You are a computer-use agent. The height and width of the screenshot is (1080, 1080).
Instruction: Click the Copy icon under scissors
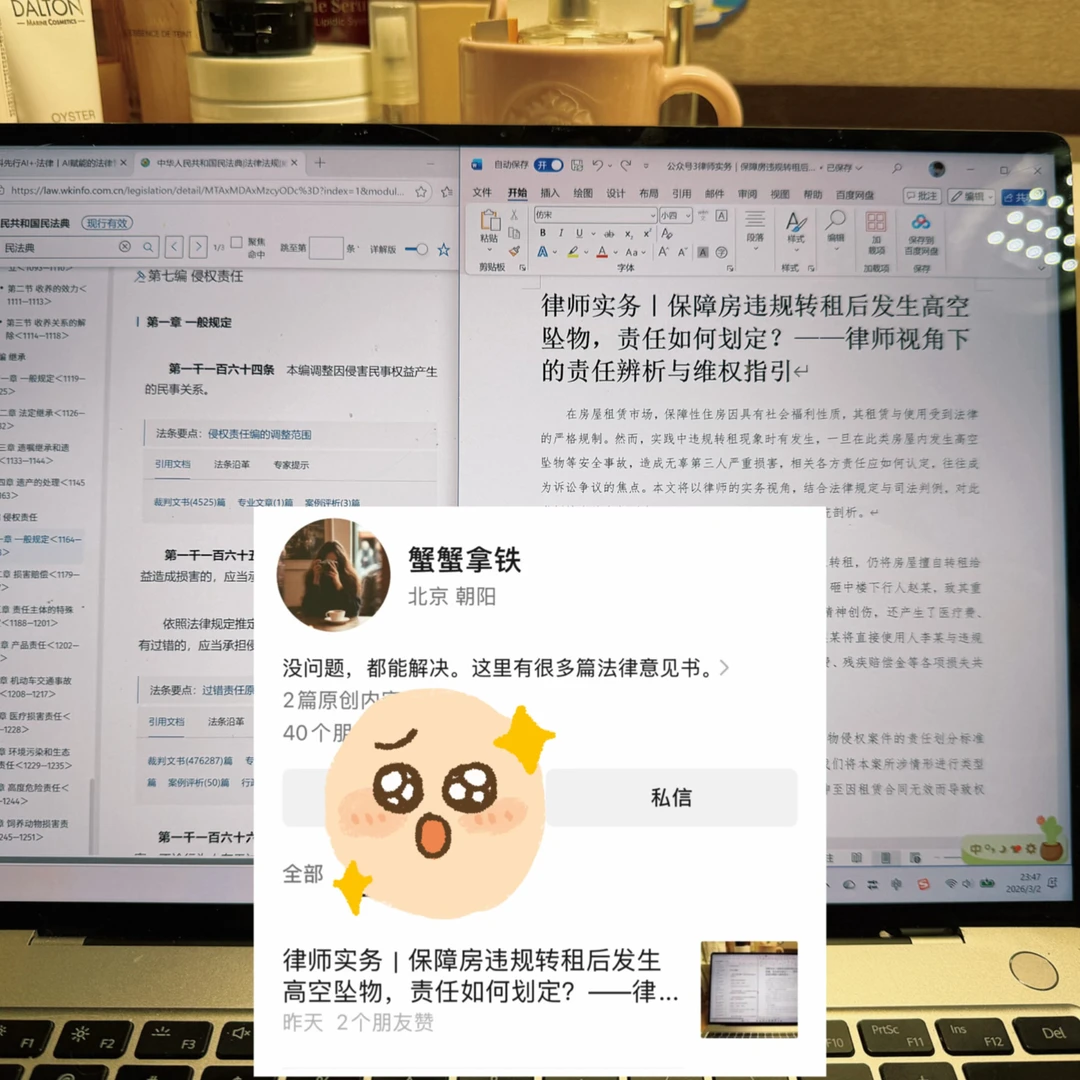point(513,233)
